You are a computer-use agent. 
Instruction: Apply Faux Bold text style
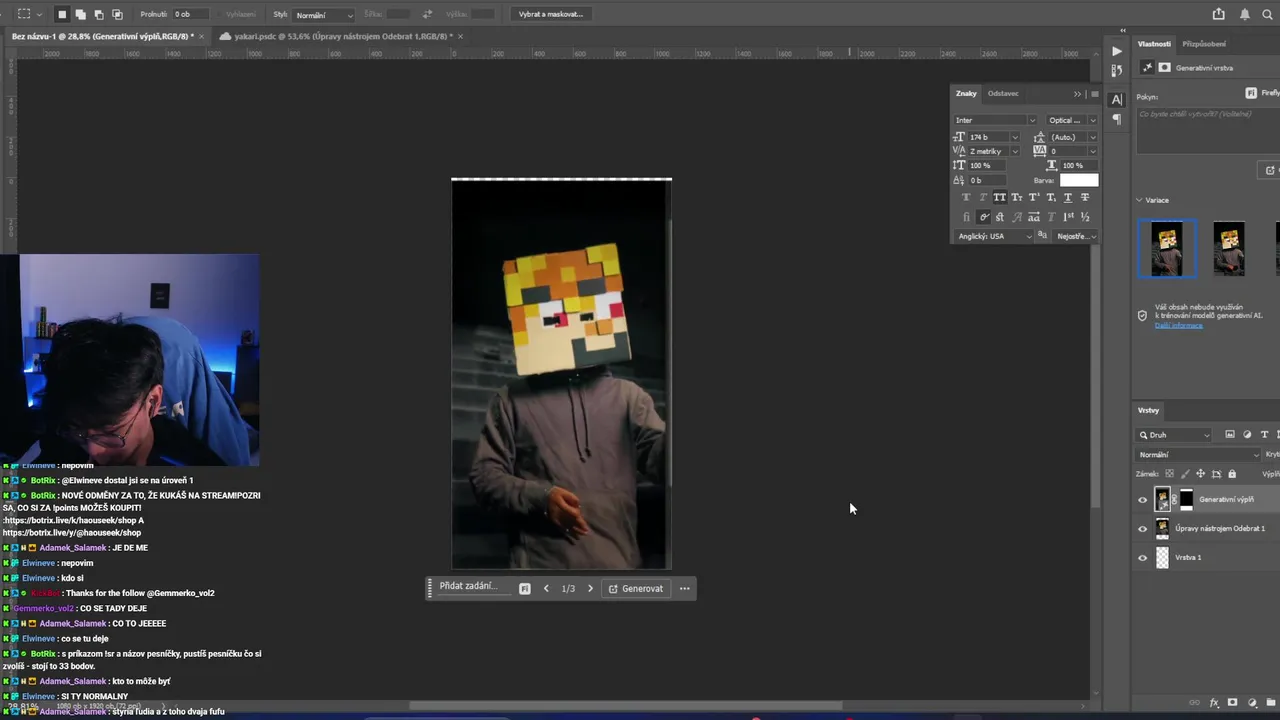click(965, 198)
